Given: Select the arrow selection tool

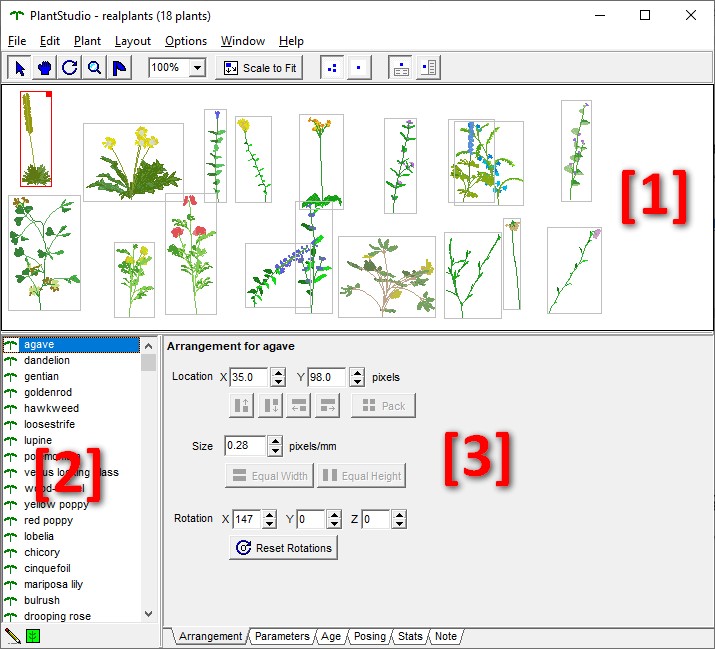Looking at the screenshot, I should (x=19, y=68).
